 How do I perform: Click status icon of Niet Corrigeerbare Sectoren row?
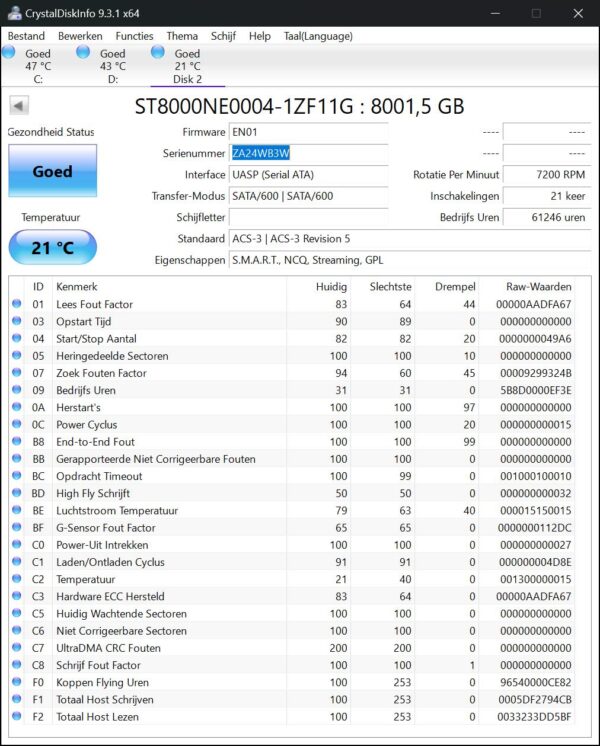pos(17,630)
